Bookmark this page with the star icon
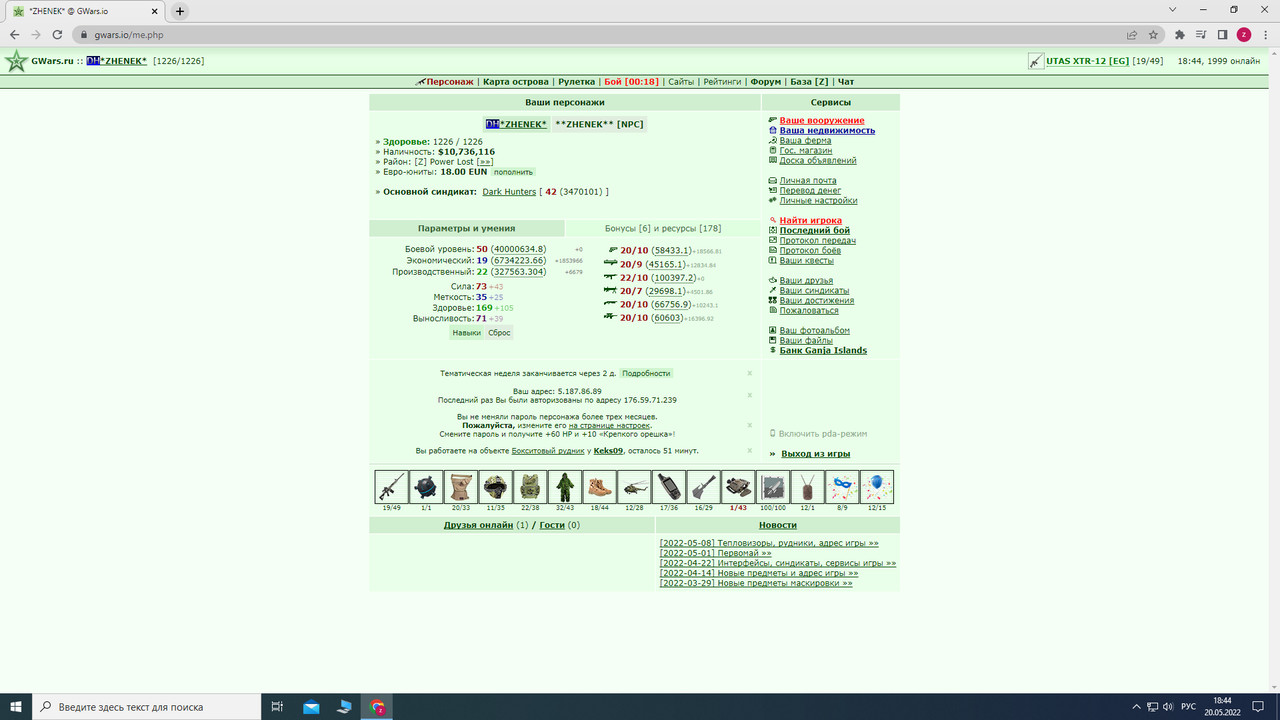Viewport: 1280px width, 720px height. [1153, 34]
